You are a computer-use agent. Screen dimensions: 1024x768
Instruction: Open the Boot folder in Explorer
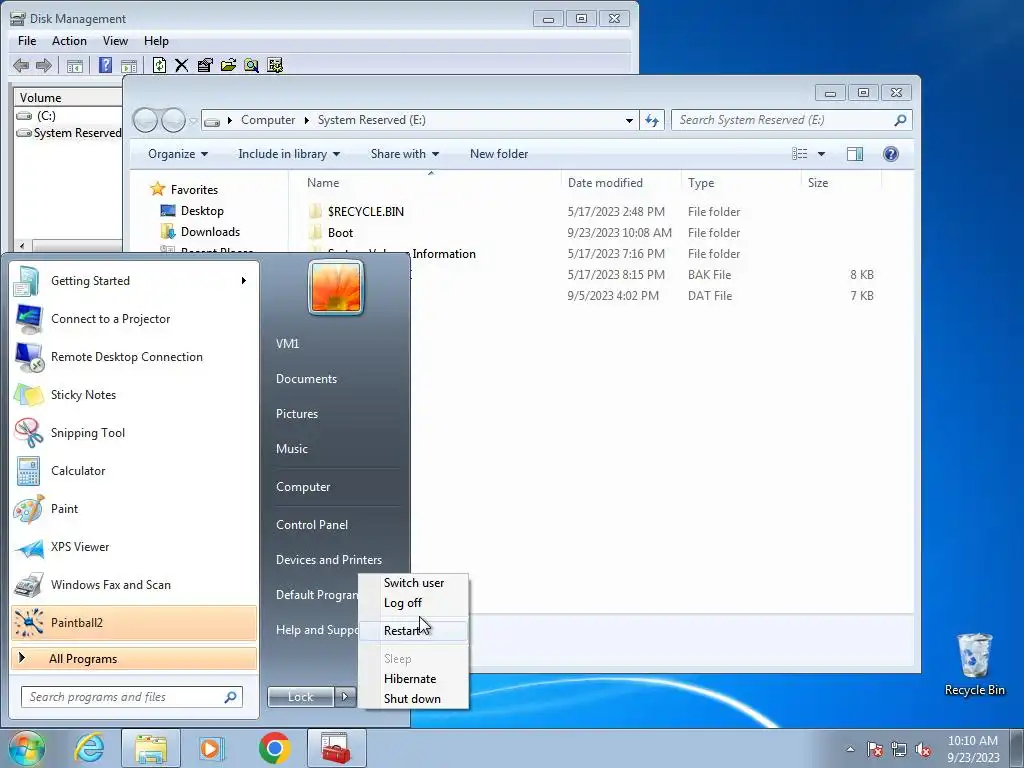coord(340,232)
